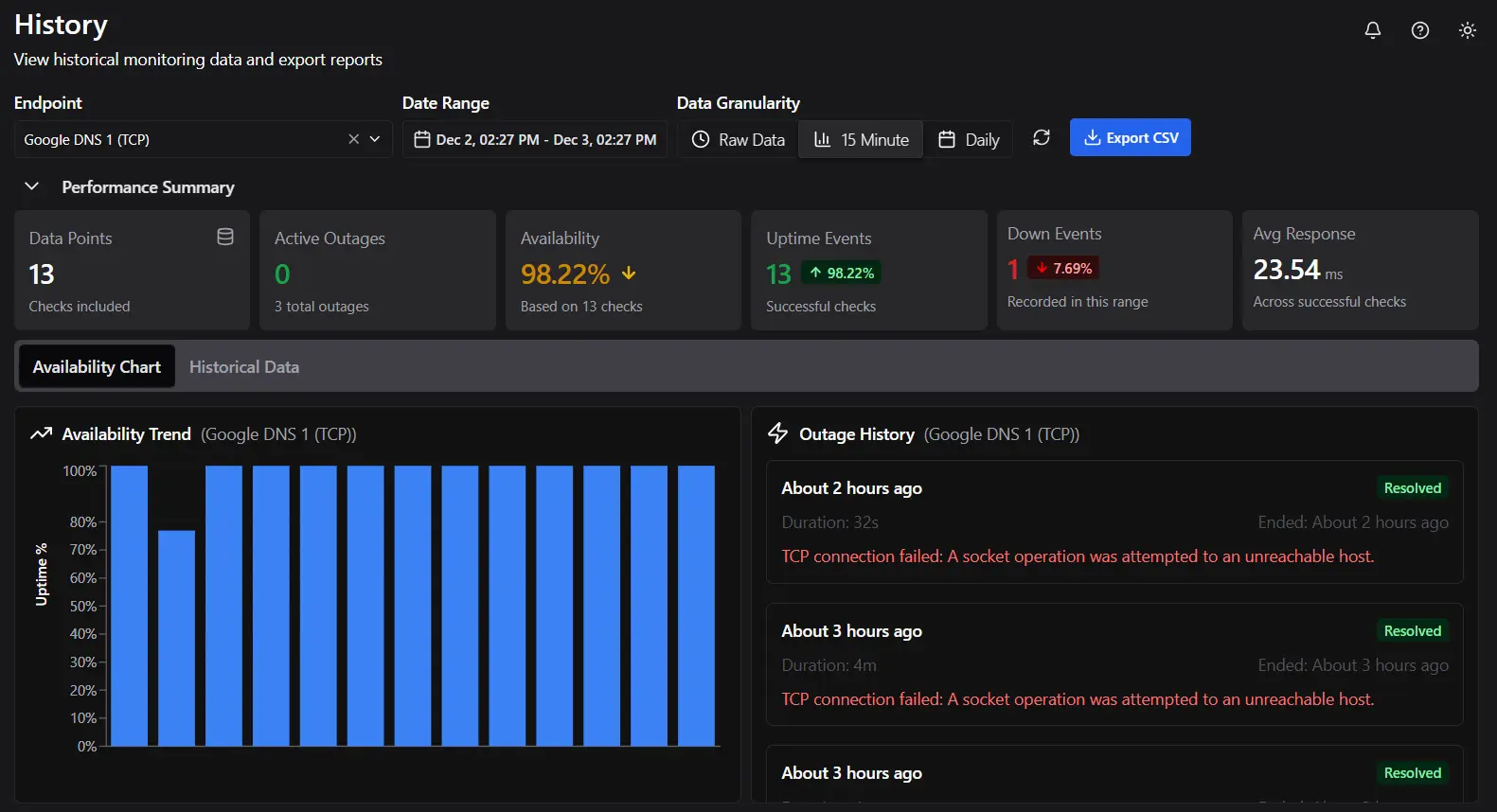Select 15 Minute granularity
Screen dimensions: 1497x812
[861, 139]
